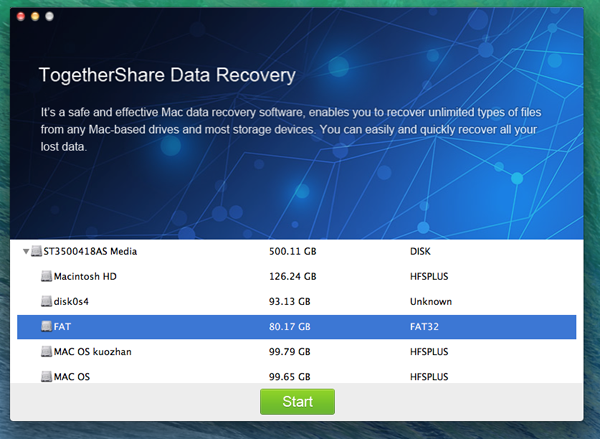Click the 99.79 GB size value
The width and height of the screenshot is (600, 439).
click(x=290, y=352)
